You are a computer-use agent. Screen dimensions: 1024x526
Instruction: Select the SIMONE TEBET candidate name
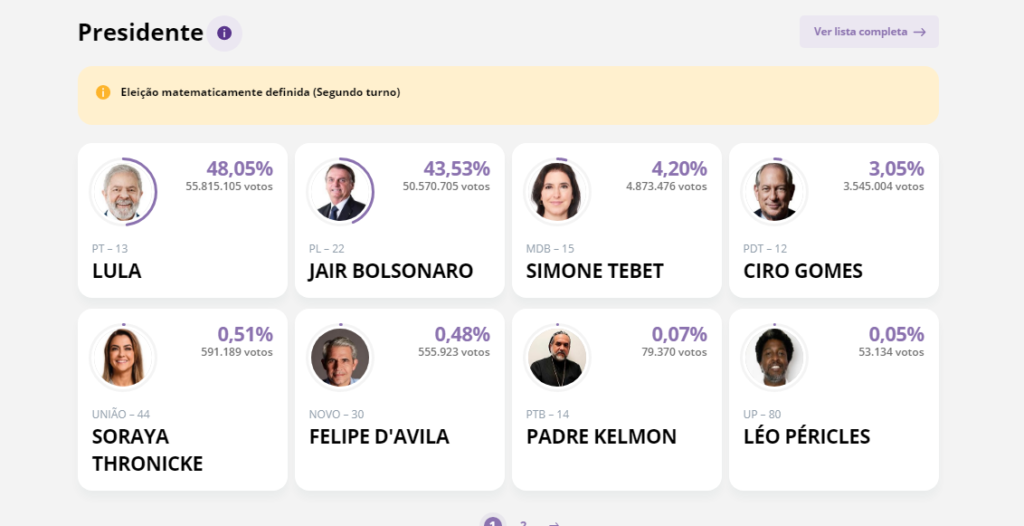595,271
